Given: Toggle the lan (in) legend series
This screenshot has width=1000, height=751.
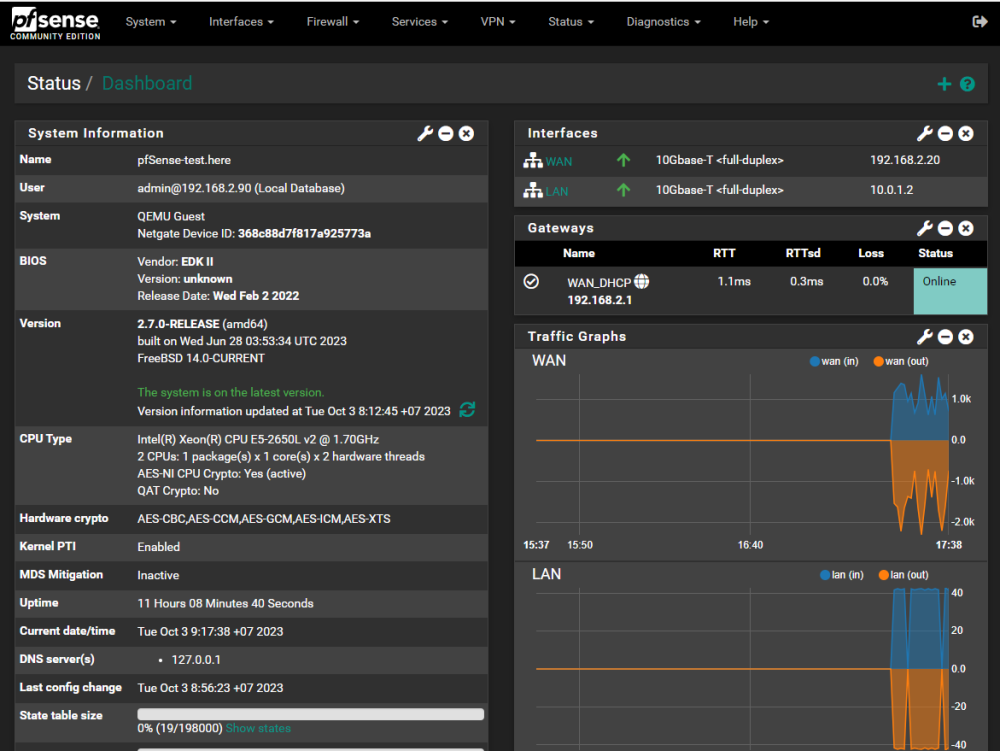Looking at the screenshot, I should coord(841,575).
